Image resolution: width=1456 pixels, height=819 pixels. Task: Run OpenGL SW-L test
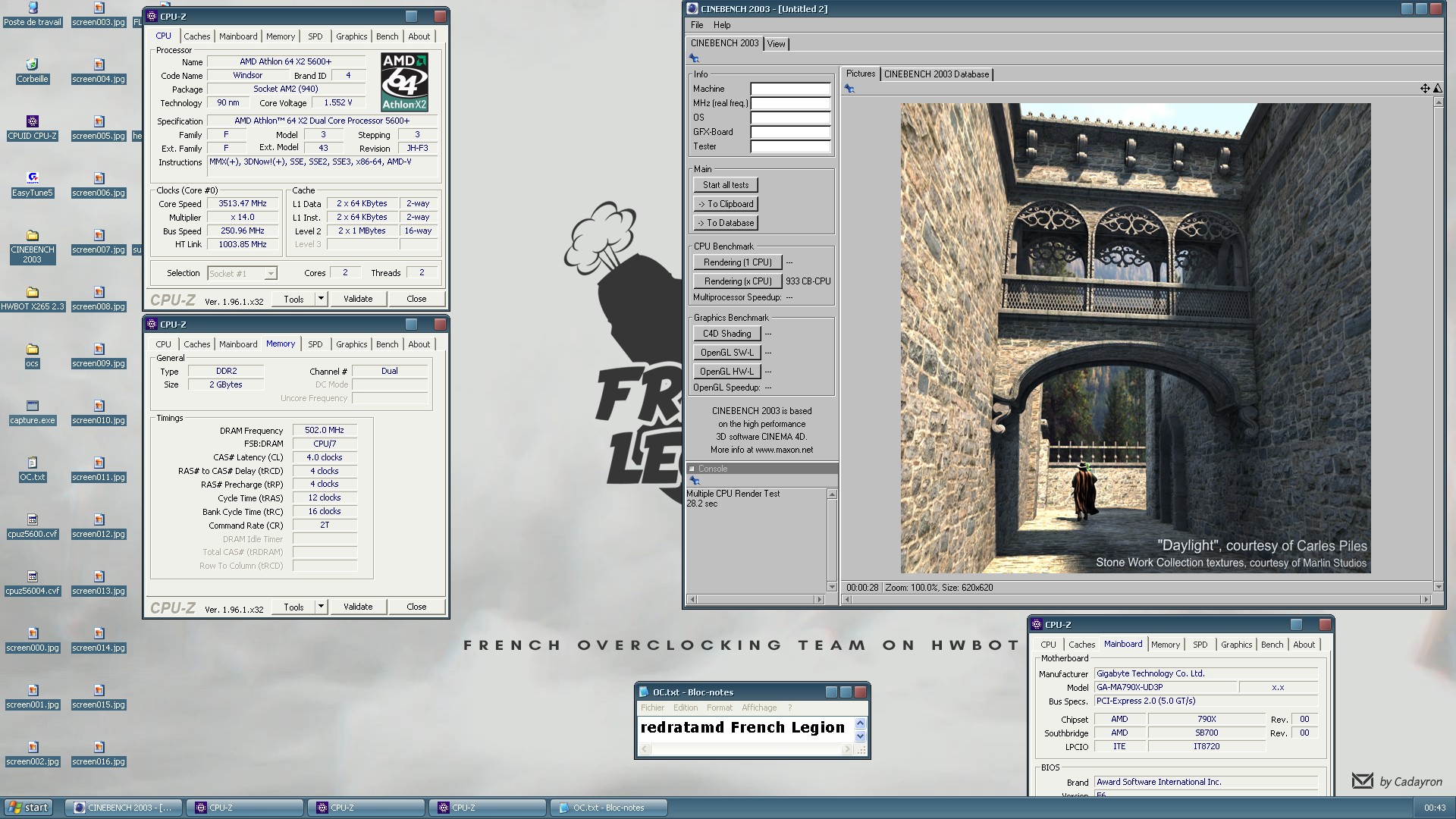coord(726,353)
